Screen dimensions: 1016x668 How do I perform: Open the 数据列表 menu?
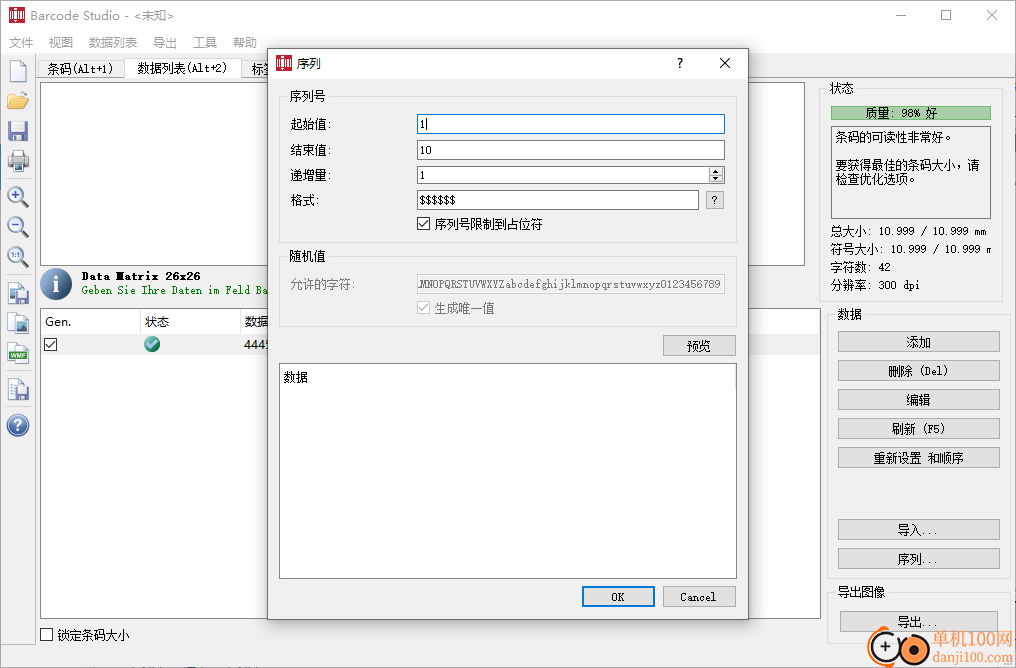(x=113, y=43)
